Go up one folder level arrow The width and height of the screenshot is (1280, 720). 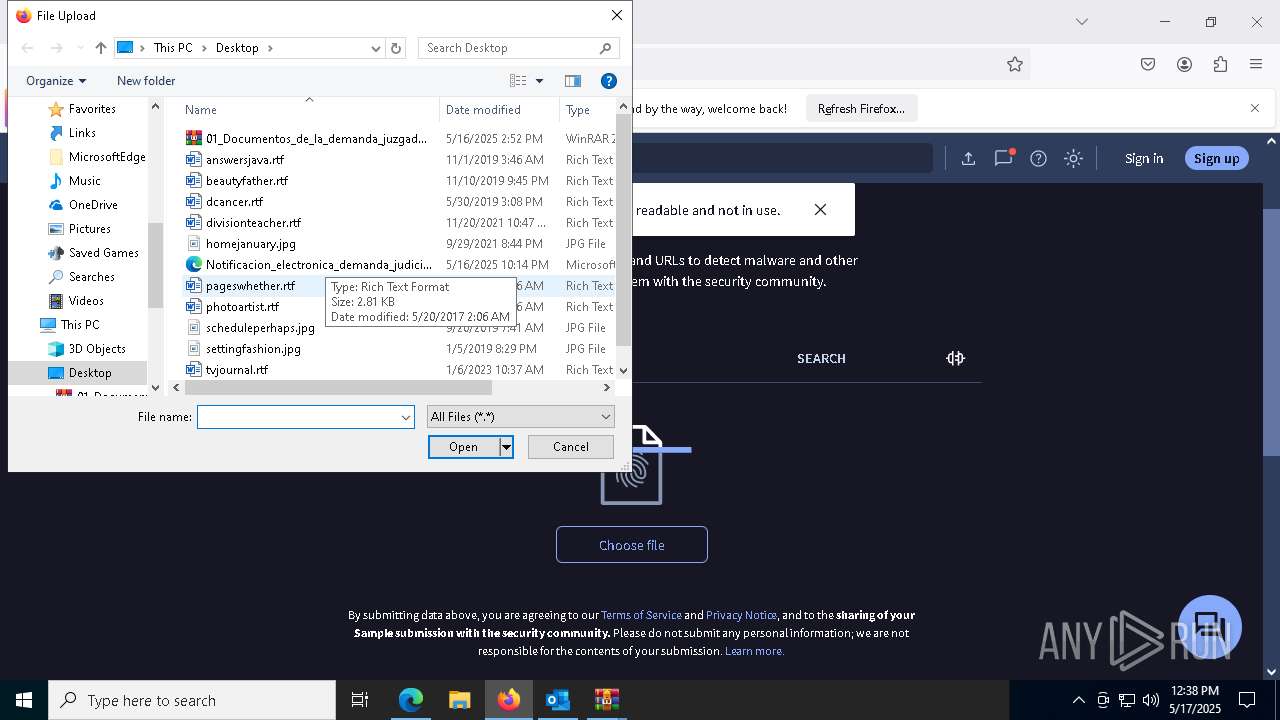coord(100,48)
